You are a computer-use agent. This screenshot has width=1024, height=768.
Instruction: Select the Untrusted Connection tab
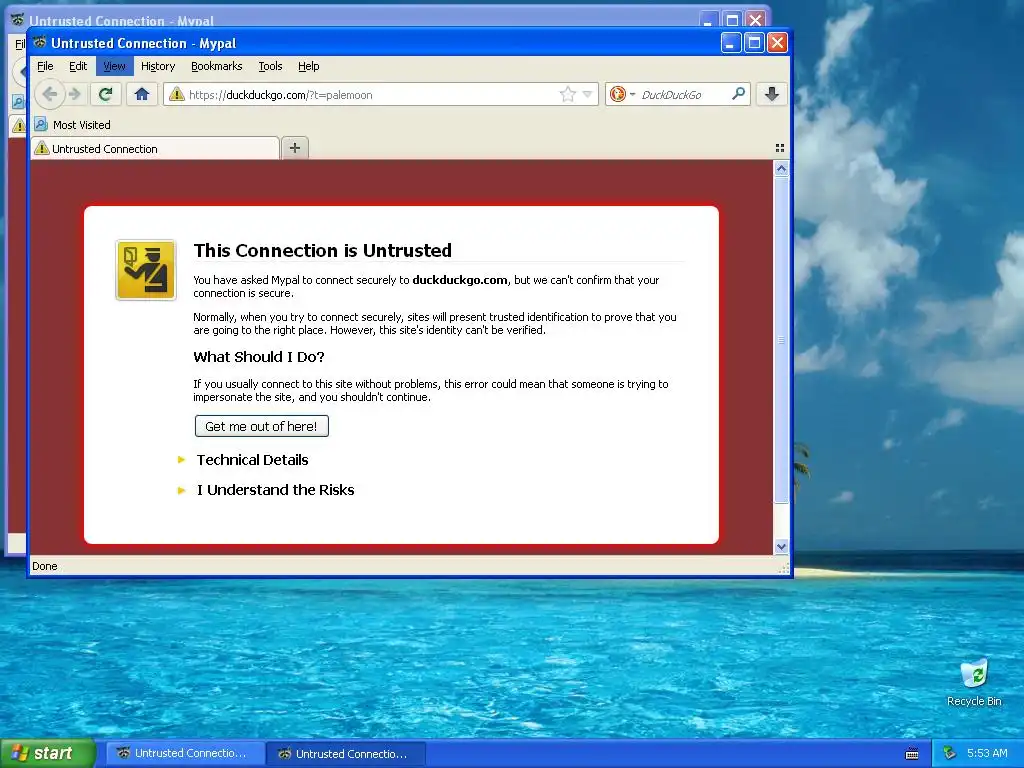155,149
